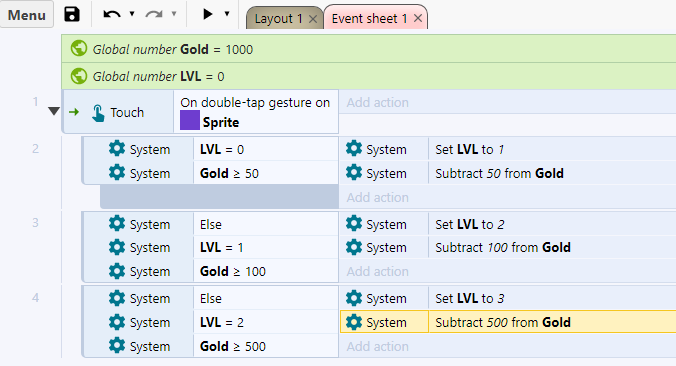
Task: Click the Redo arrow icon
Action: 154,14
